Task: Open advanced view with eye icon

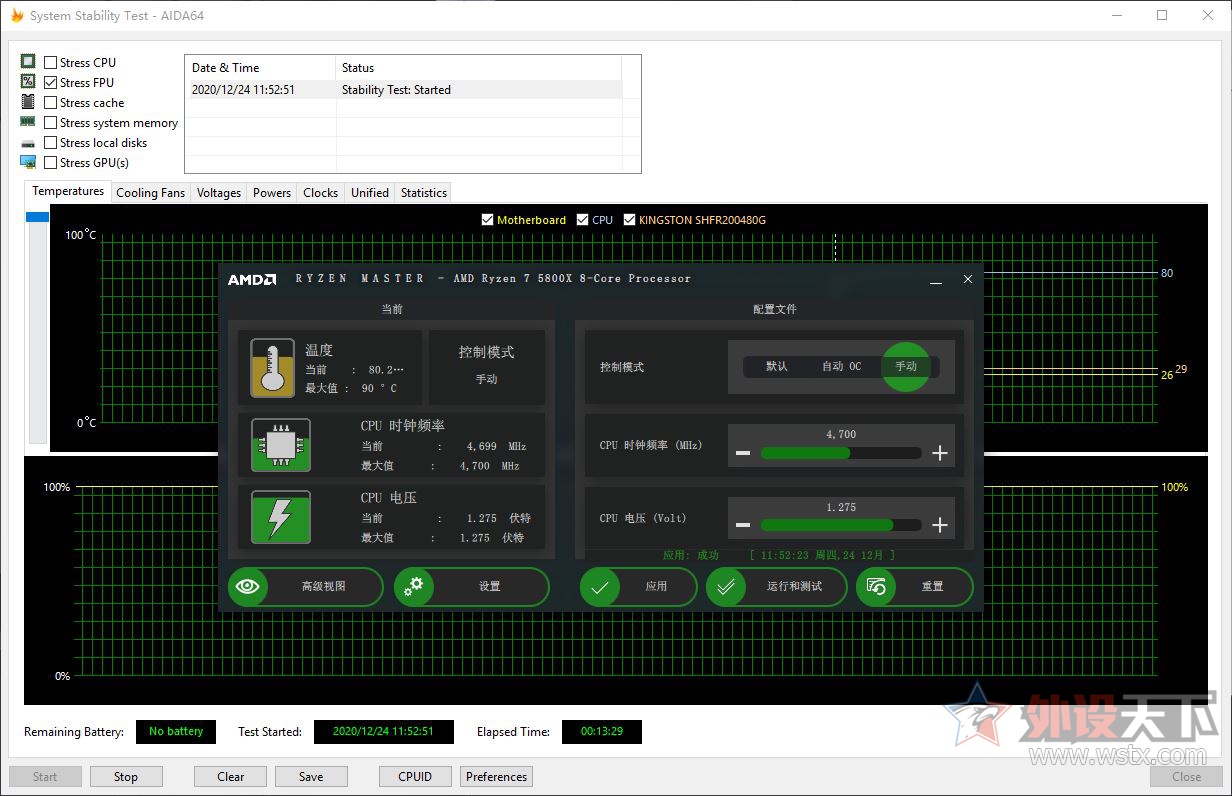Action: click(248, 587)
